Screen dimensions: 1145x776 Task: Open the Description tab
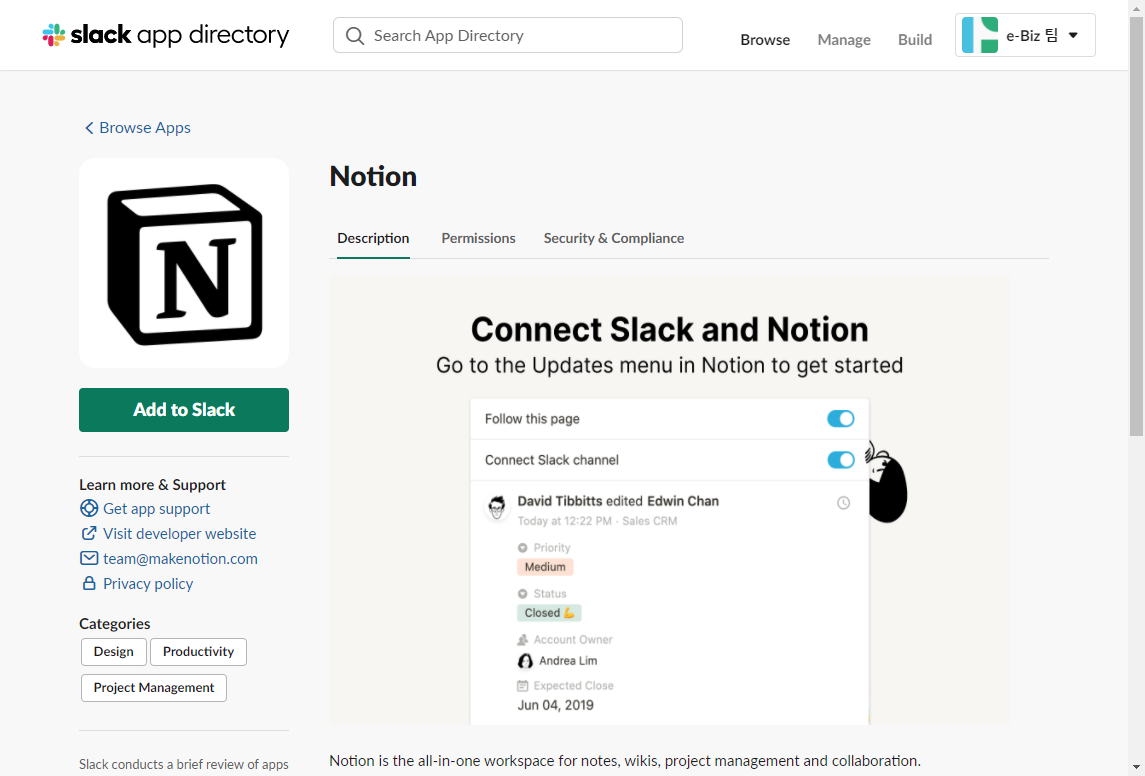(x=373, y=238)
